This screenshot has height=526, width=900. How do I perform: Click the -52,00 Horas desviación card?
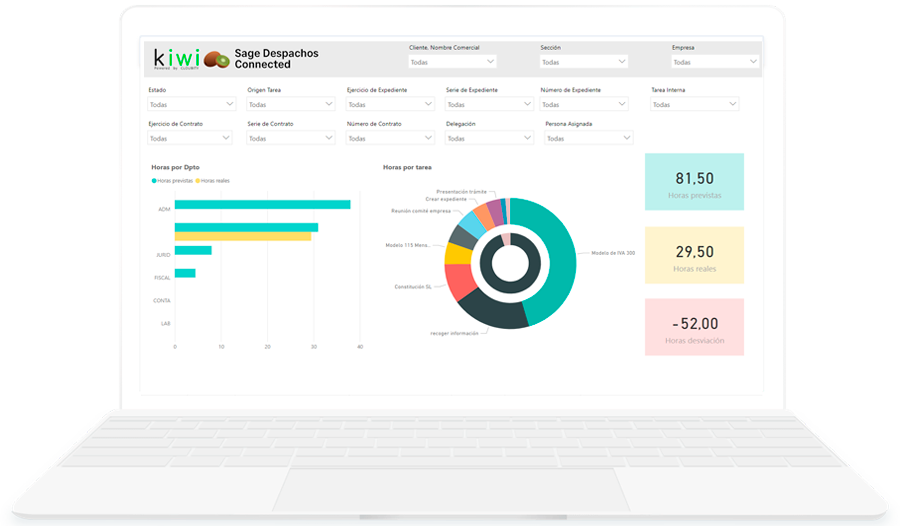[694, 328]
